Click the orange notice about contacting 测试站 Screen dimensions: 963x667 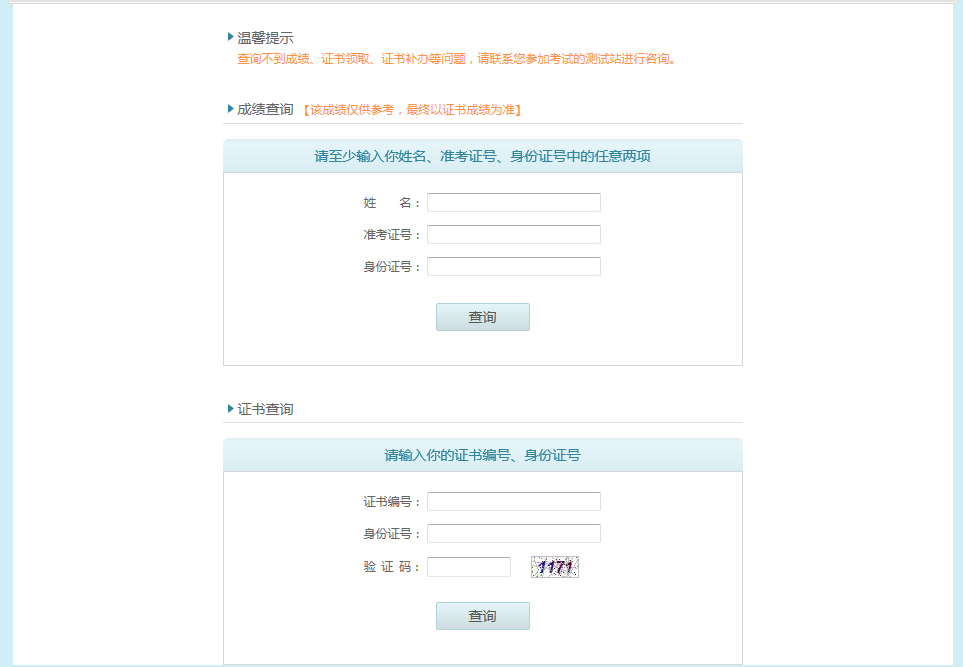click(456, 59)
